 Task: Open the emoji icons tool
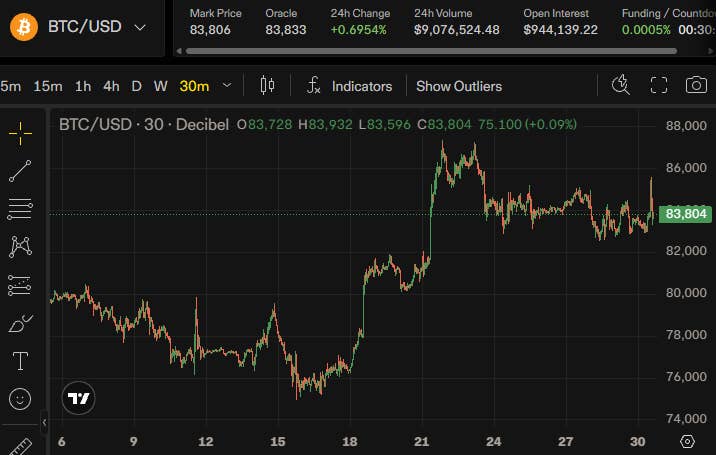20,399
